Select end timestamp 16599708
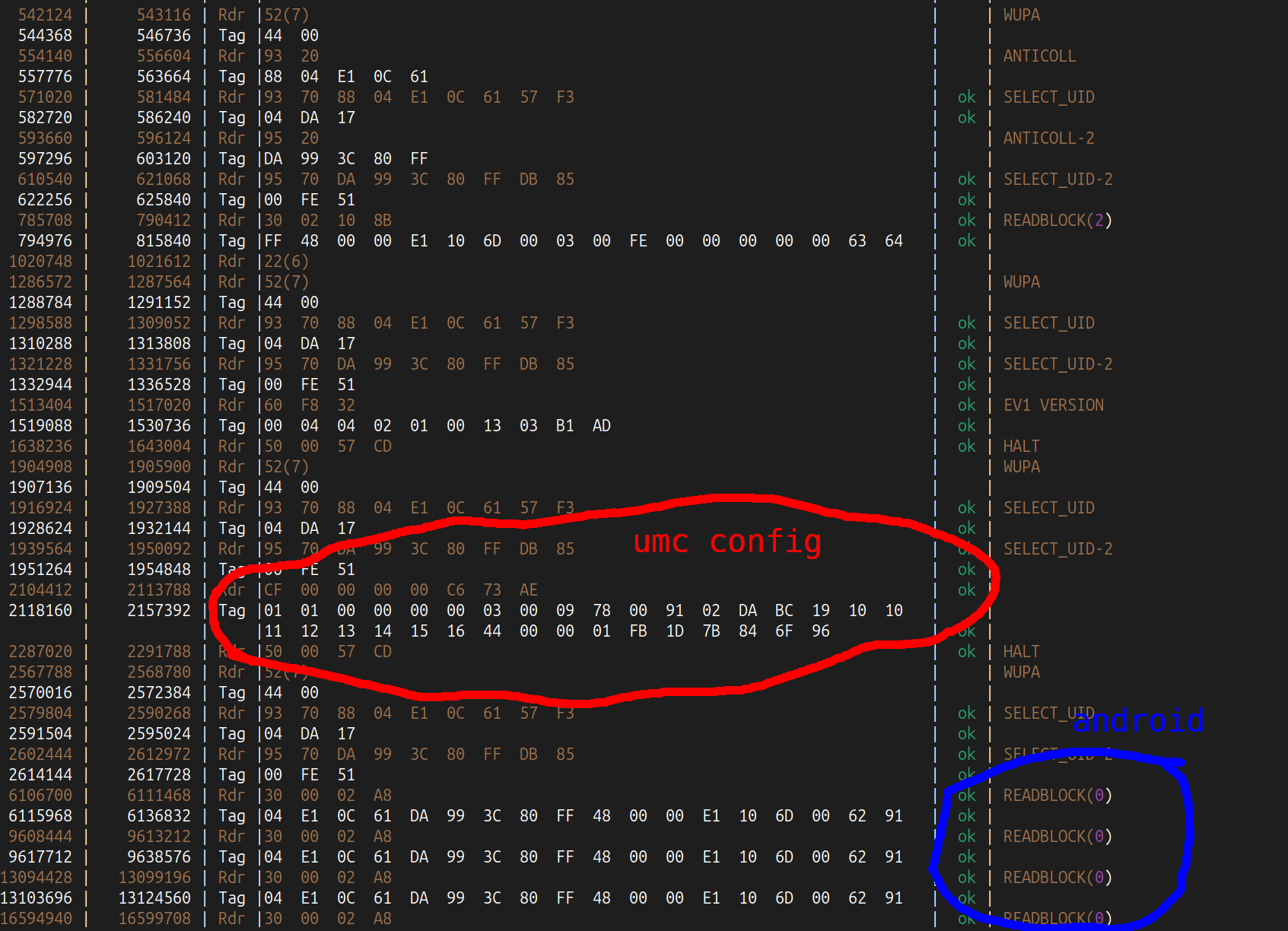The image size is (1288, 931). click(x=154, y=919)
